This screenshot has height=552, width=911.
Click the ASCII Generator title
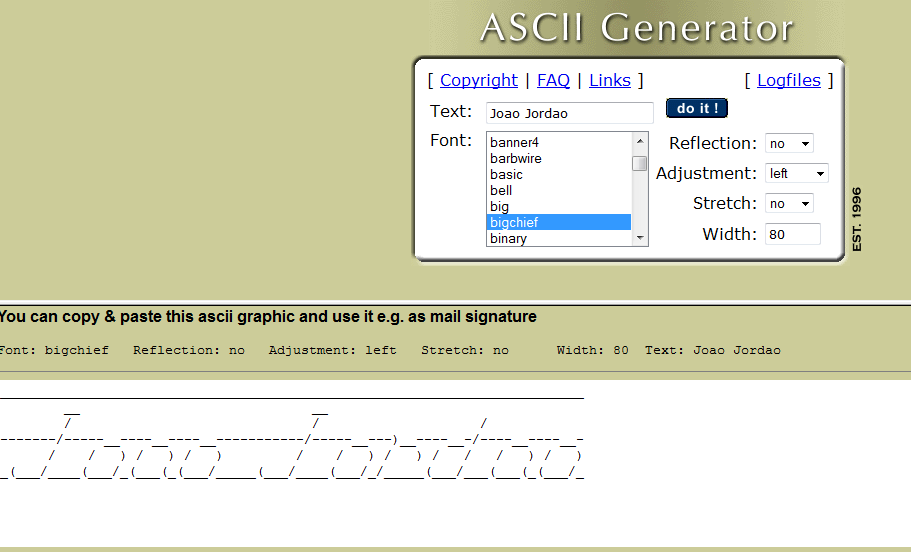(x=637, y=27)
